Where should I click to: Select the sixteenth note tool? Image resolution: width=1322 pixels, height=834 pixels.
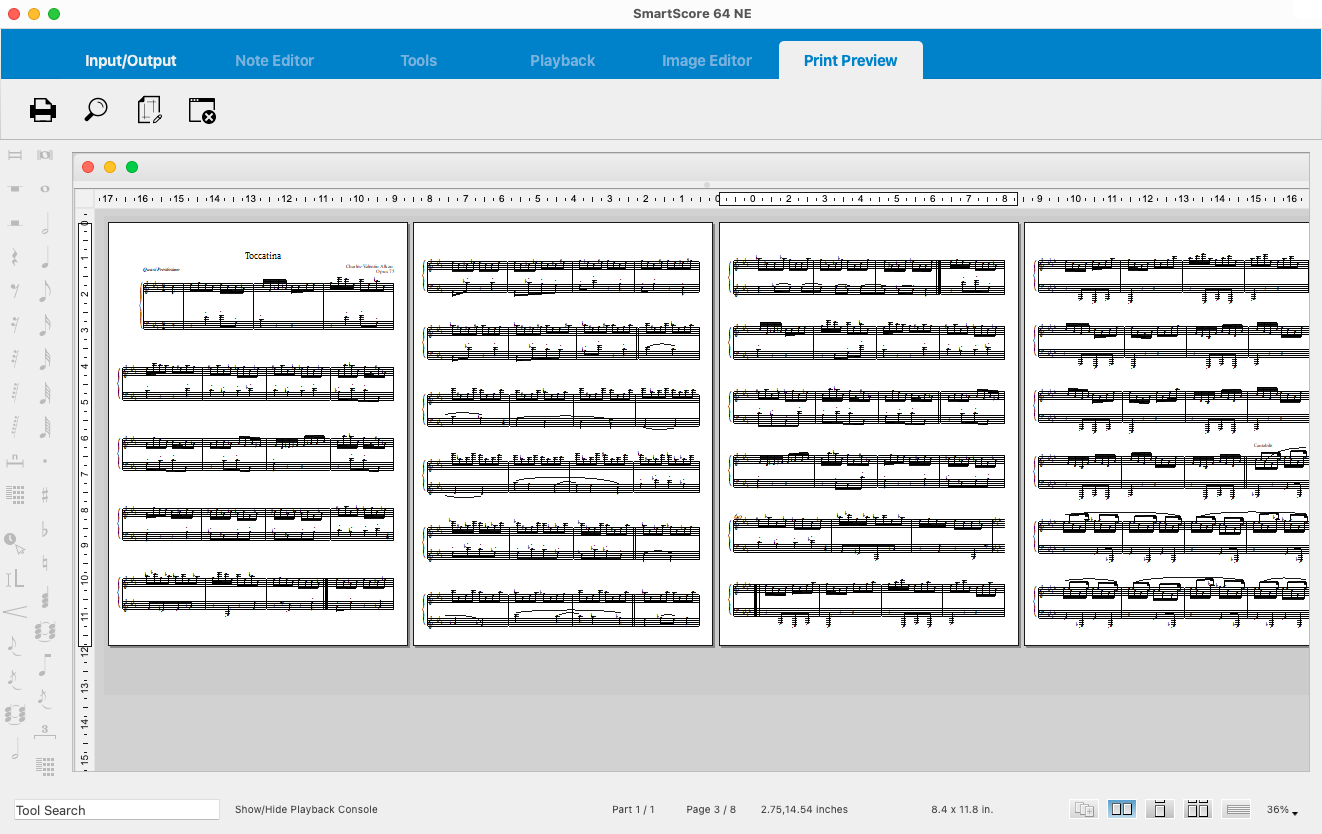[45, 326]
